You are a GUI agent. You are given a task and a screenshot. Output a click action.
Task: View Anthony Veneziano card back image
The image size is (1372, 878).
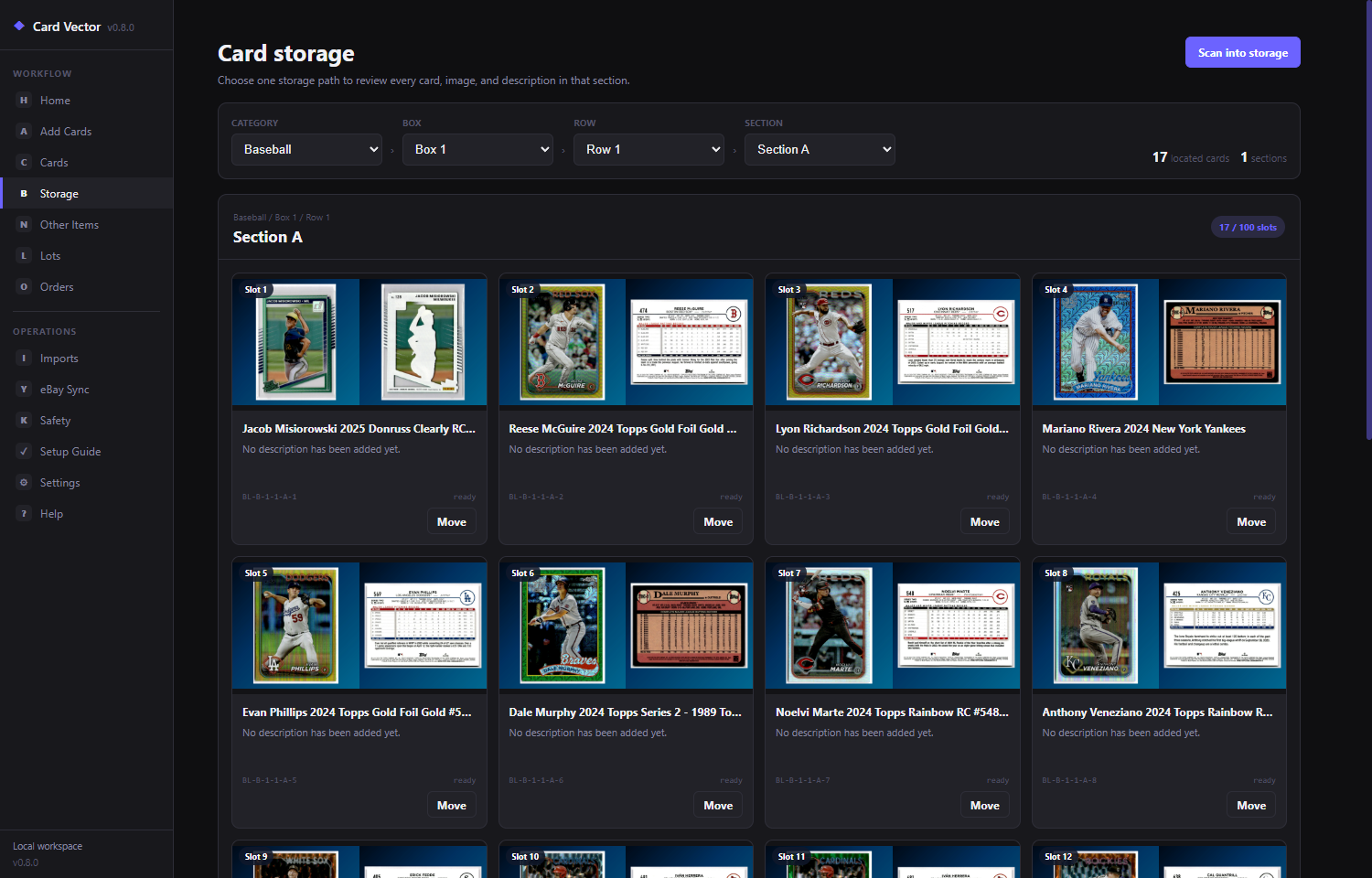(1223, 626)
